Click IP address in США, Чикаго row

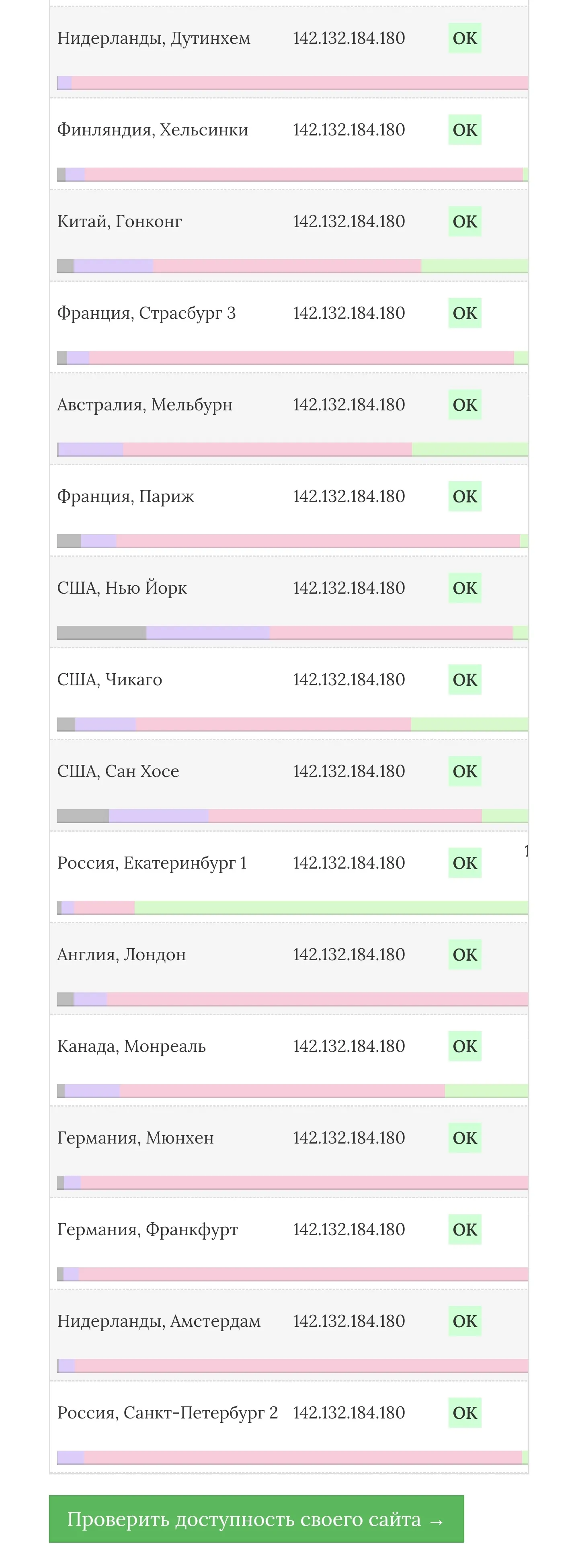pyautogui.click(x=348, y=679)
